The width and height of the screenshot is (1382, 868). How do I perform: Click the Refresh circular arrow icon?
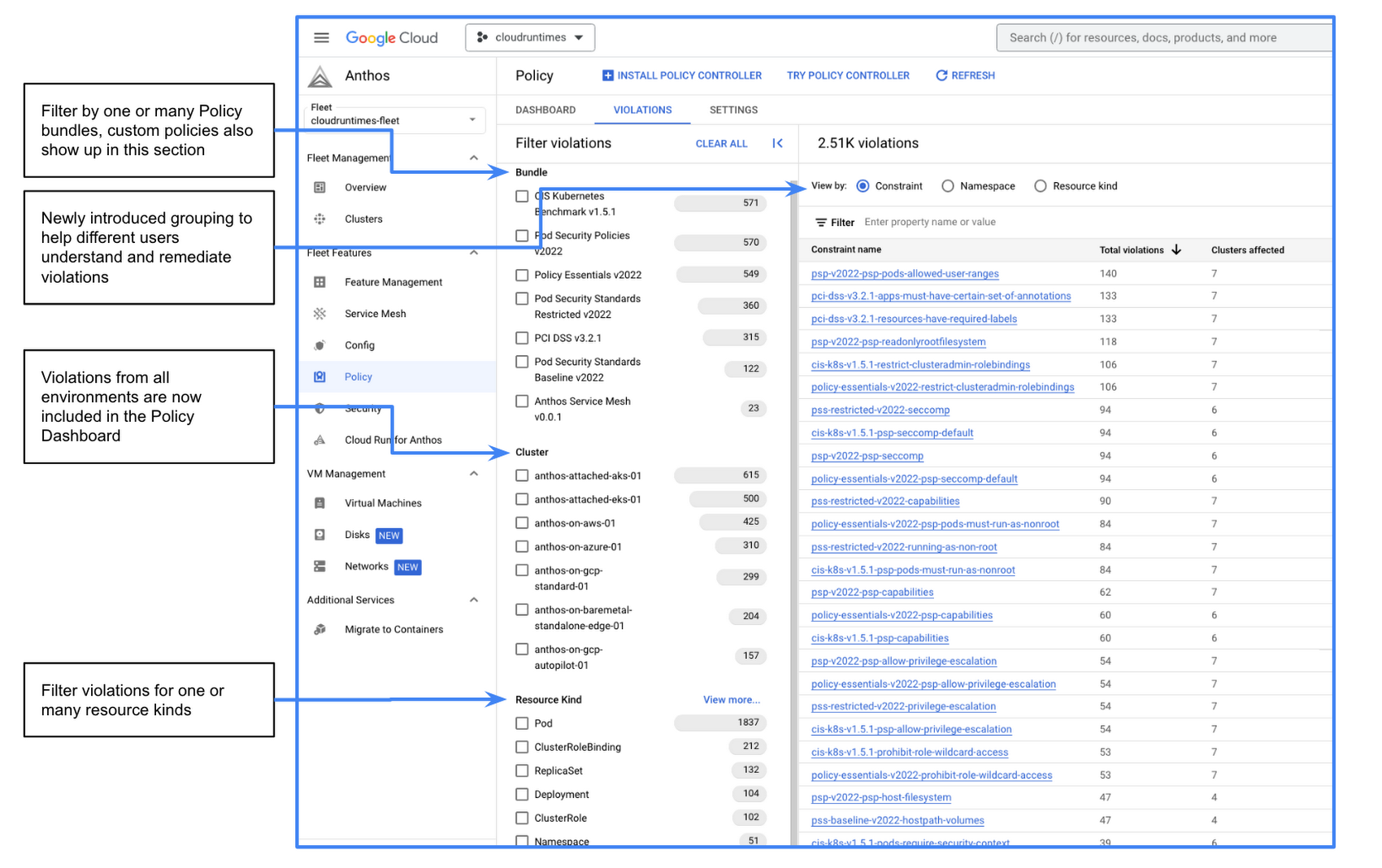(941, 76)
